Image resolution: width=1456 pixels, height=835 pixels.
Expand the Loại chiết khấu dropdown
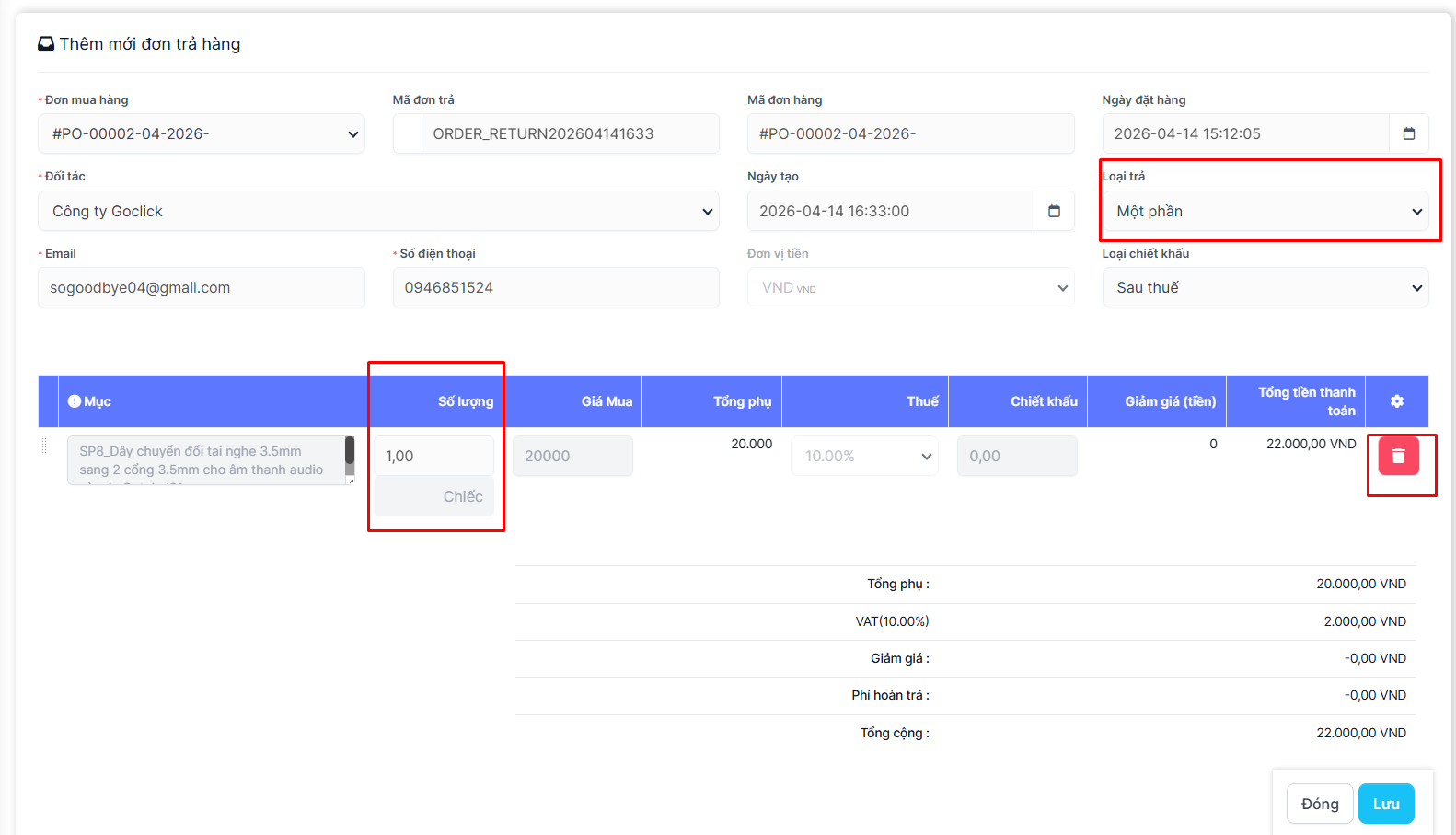click(x=1265, y=287)
